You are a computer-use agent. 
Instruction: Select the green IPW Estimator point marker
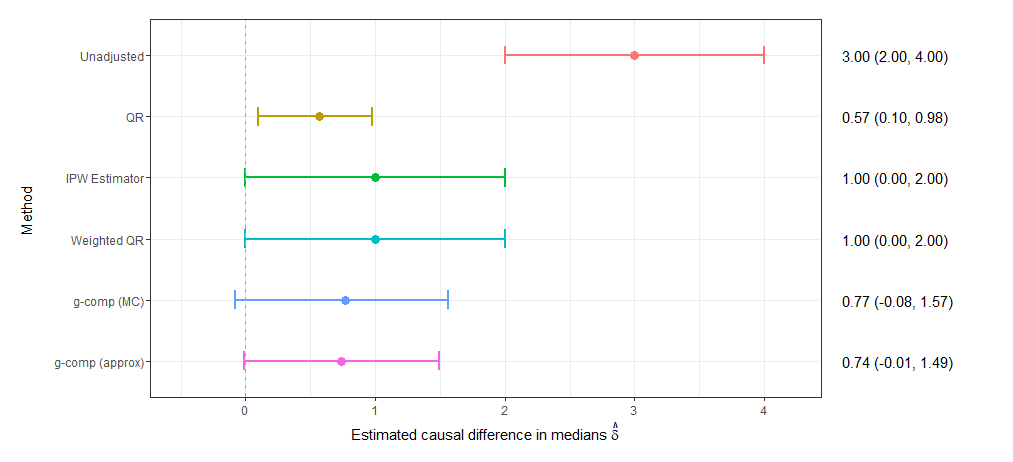tap(375, 178)
